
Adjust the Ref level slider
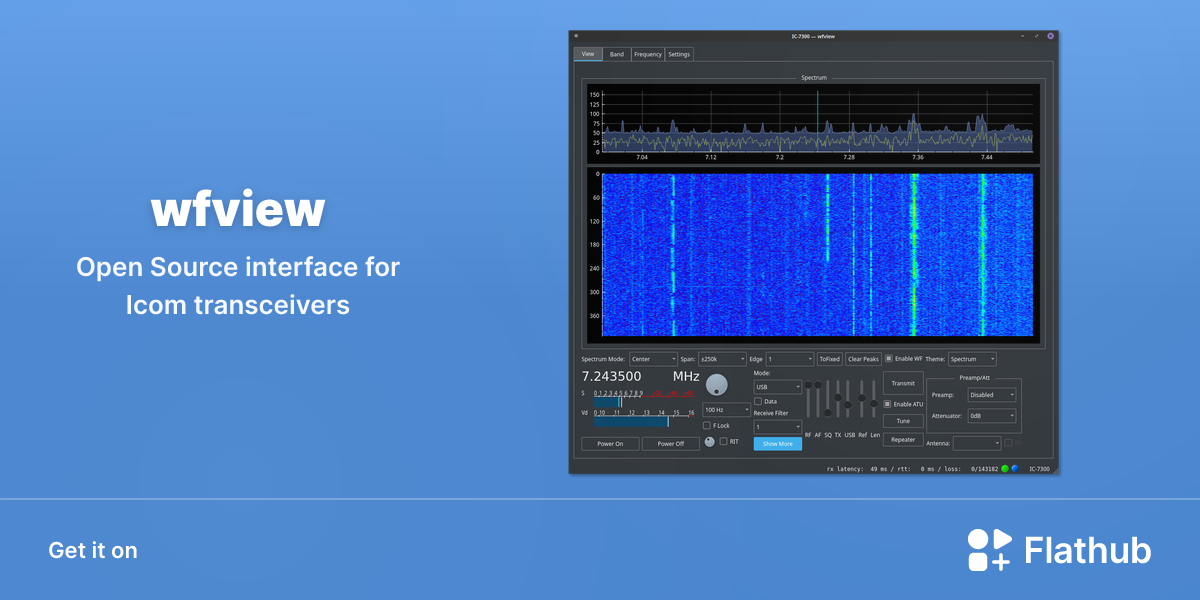(862, 399)
